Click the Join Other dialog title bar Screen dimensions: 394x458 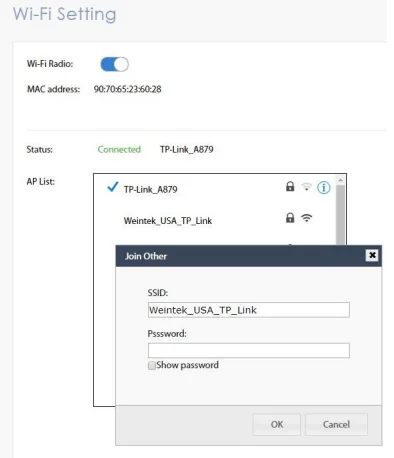(249, 256)
